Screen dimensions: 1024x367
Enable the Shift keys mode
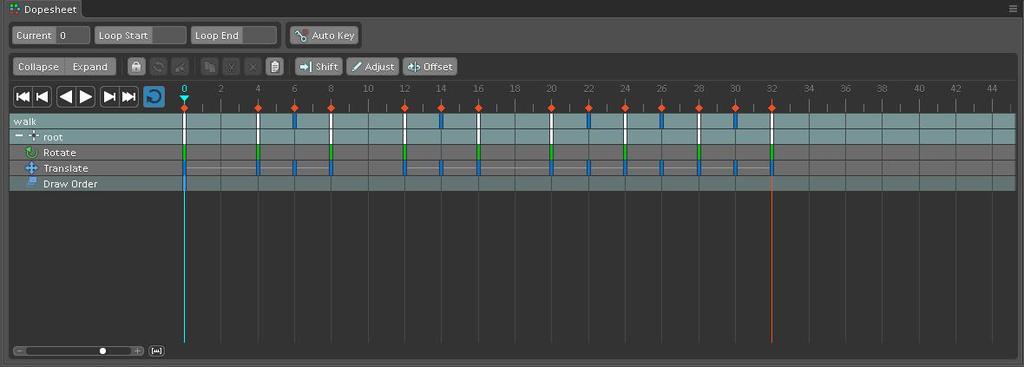pyautogui.click(x=319, y=67)
